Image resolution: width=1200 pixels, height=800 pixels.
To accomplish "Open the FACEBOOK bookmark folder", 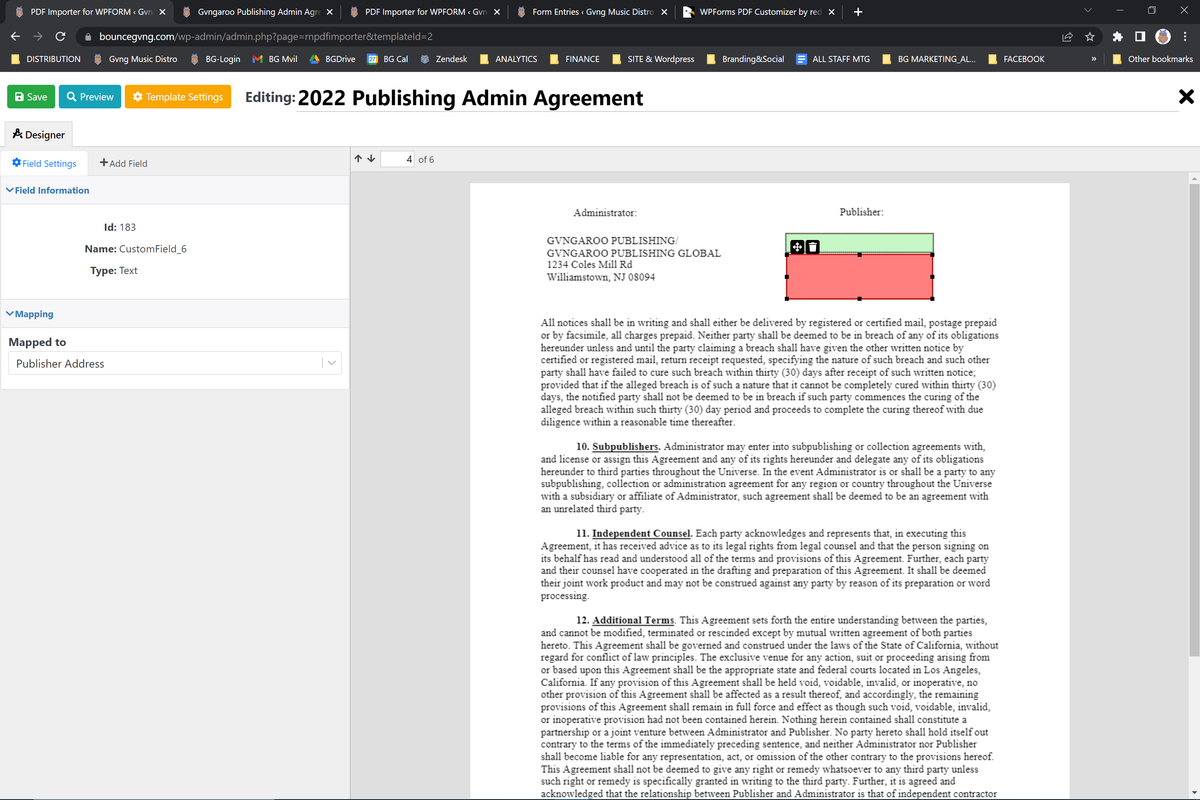I will click(x=1016, y=59).
